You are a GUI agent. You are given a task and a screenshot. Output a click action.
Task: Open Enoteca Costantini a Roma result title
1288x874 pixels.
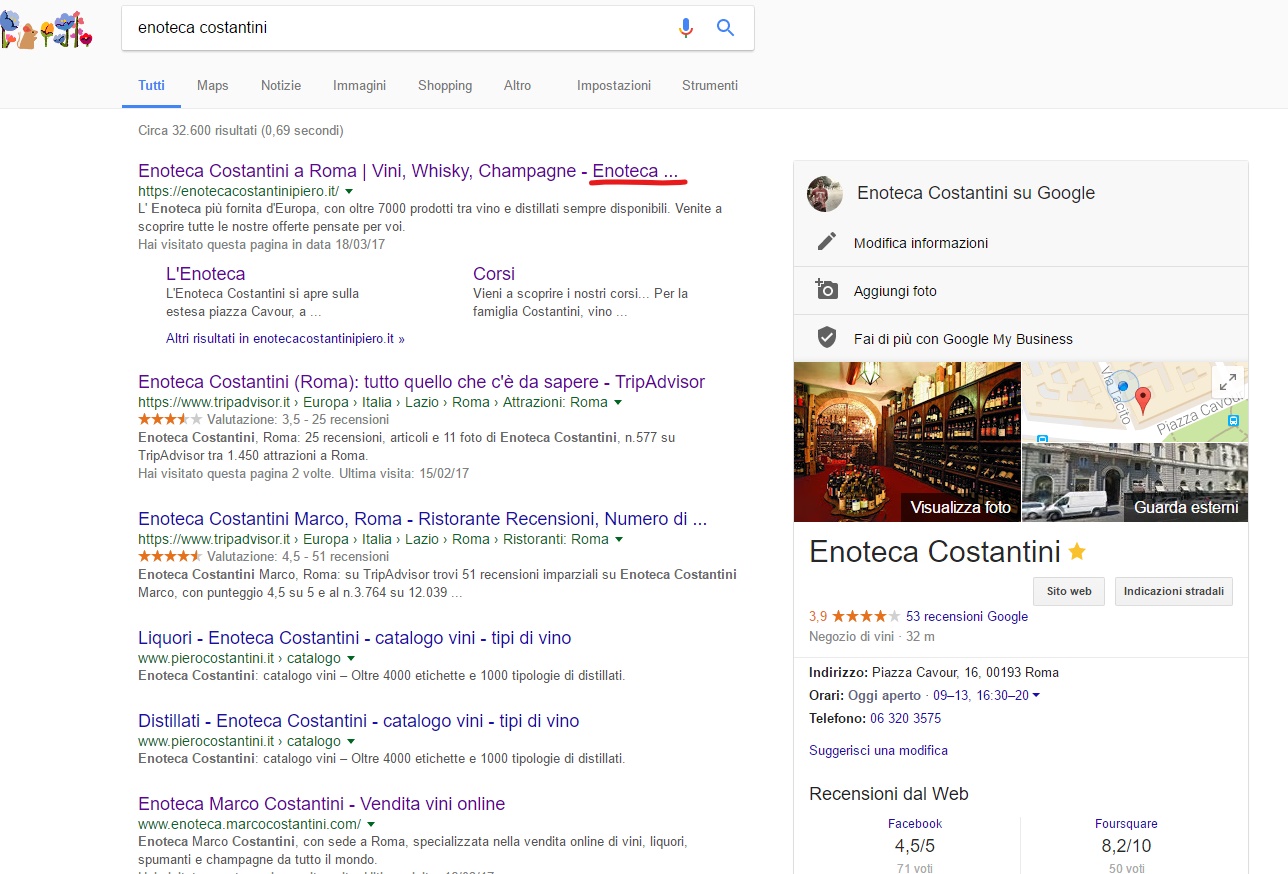(408, 171)
